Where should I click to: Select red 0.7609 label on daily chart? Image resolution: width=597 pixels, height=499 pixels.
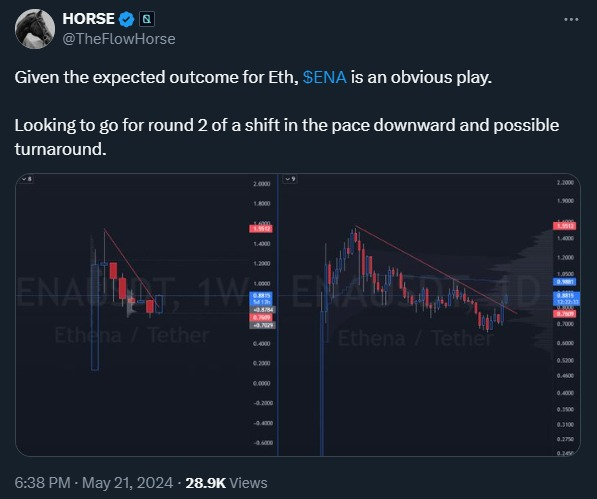[x=564, y=314]
